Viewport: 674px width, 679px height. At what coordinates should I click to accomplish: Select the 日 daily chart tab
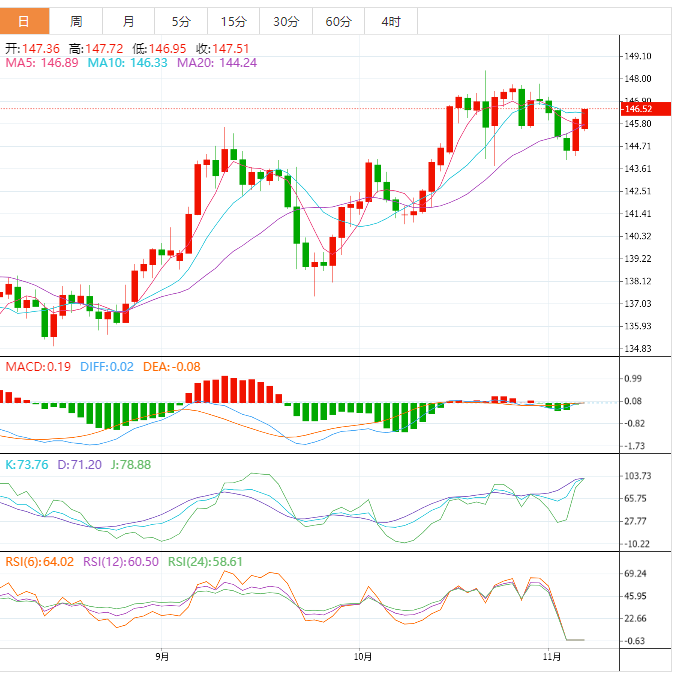coord(25,21)
